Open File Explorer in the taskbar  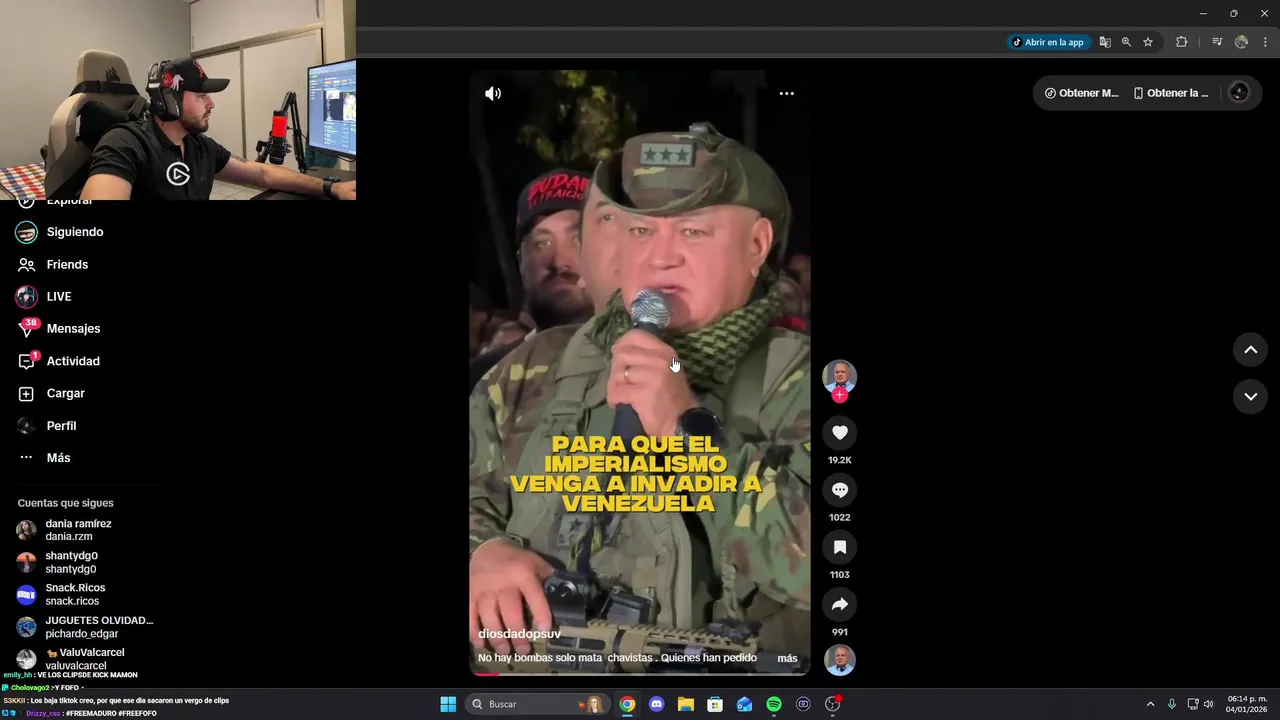tap(685, 704)
